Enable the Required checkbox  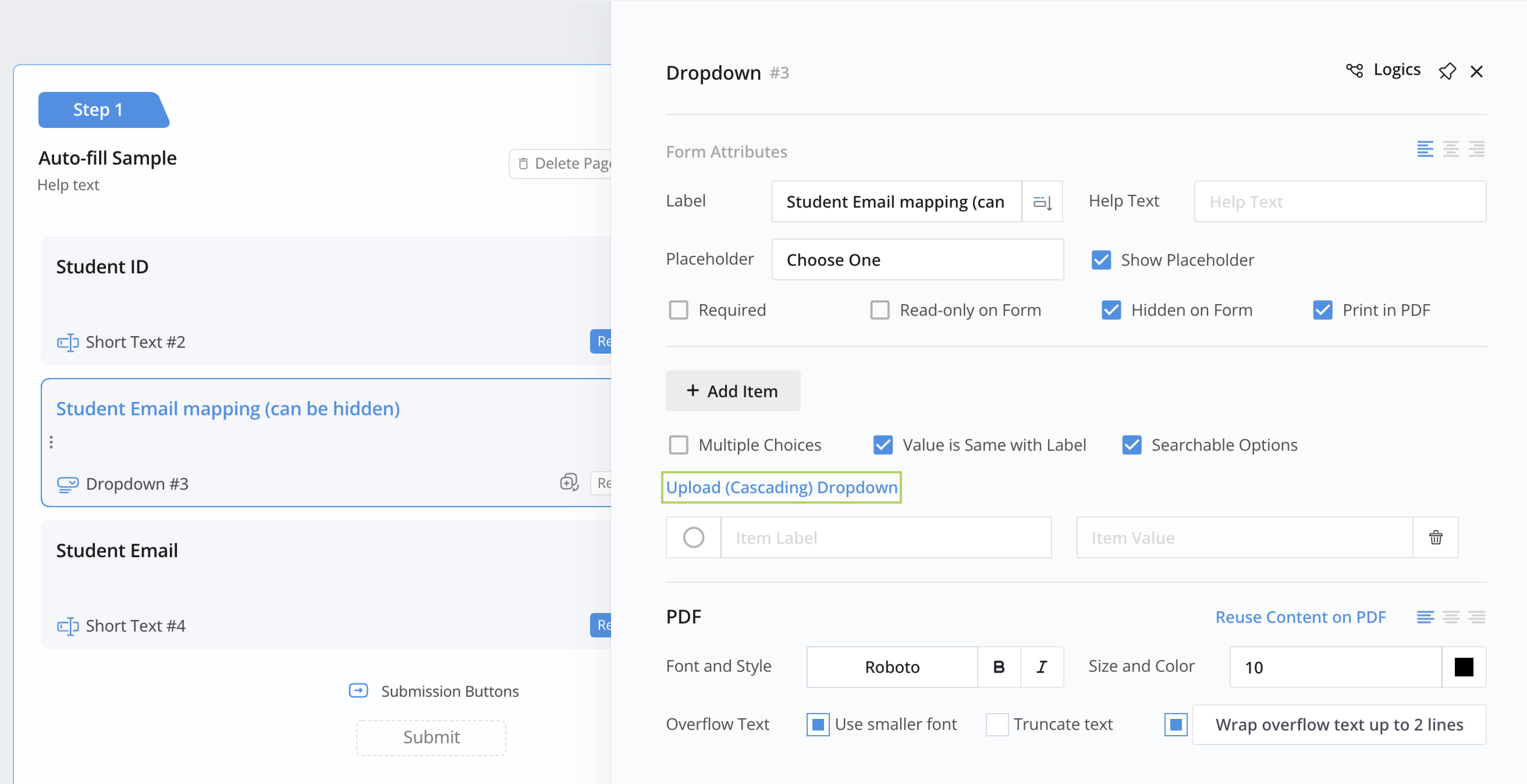678,310
